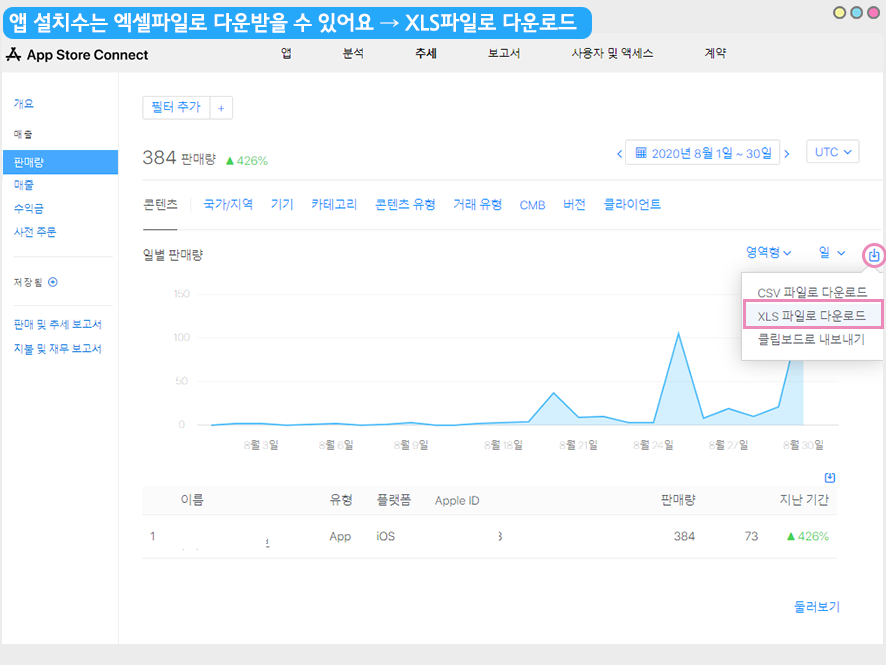Click the 분석 top navigation item

[x=353, y=54]
